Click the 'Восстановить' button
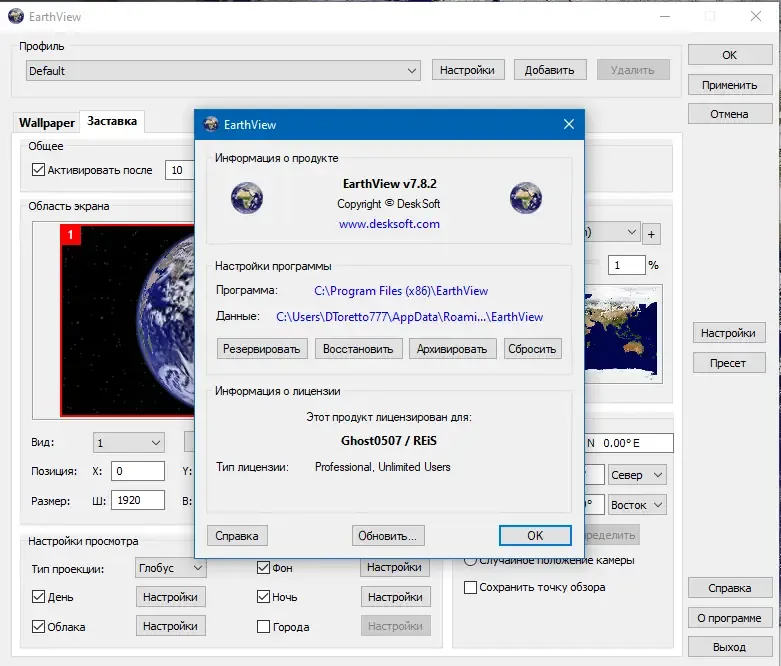This screenshot has width=781, height=666. (358, 349)
